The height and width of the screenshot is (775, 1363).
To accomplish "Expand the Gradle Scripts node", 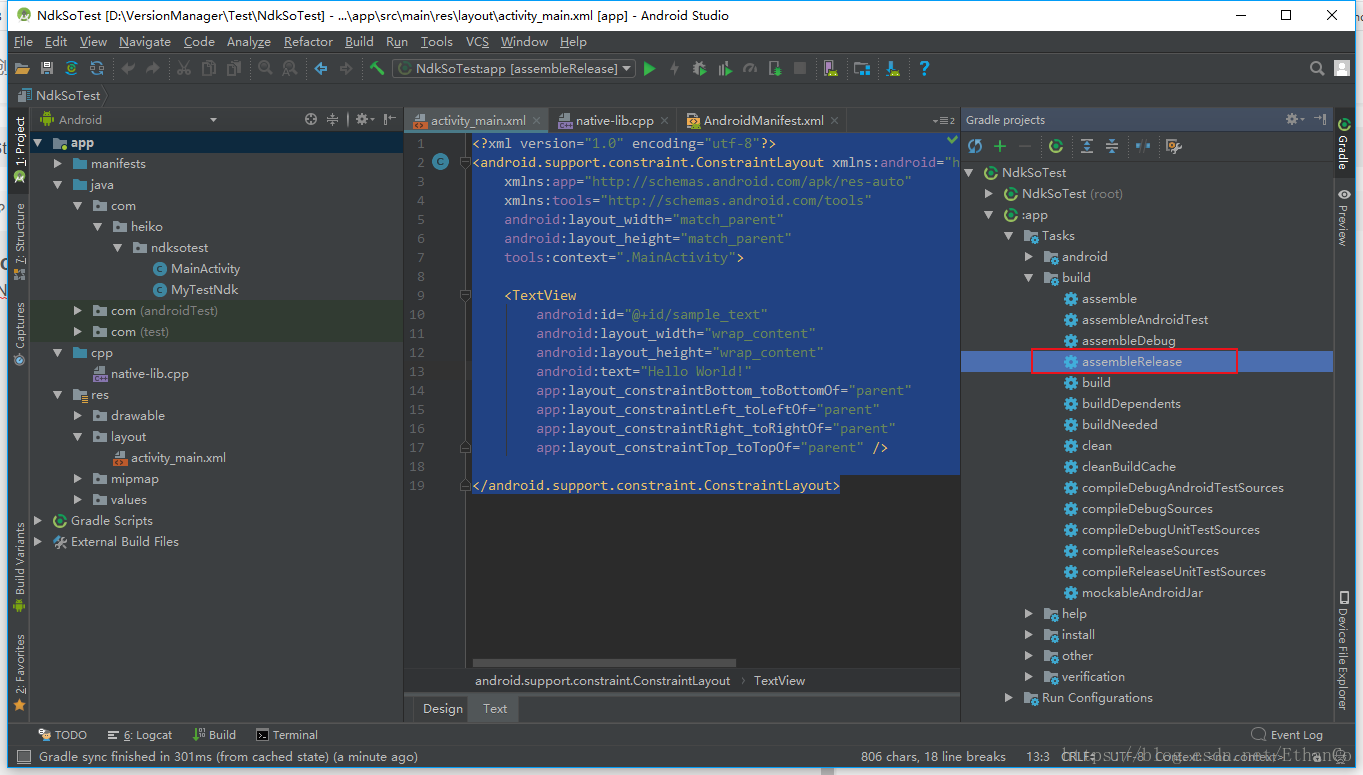I will [38, 520].
